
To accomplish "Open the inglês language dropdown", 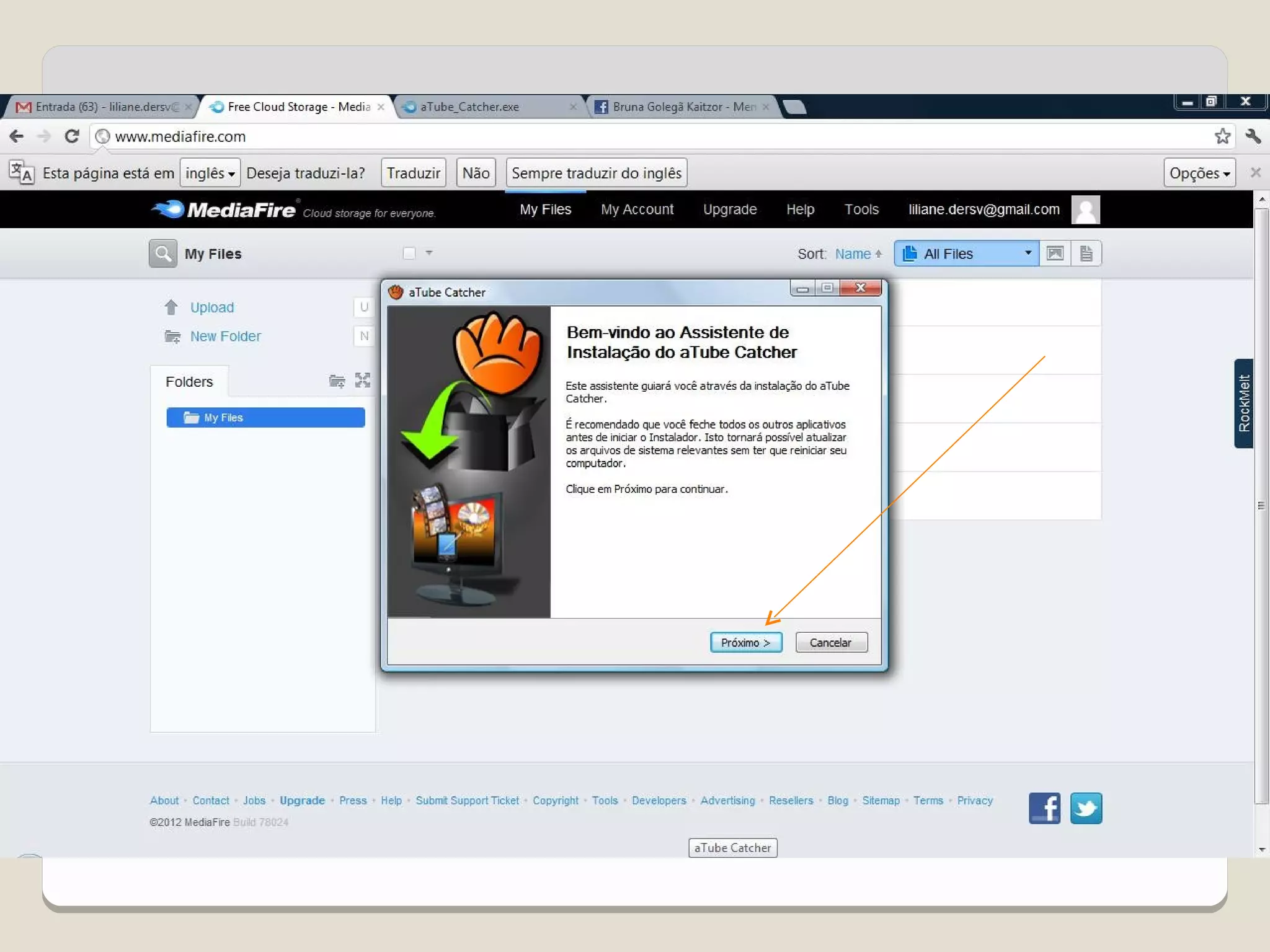I will click(210, 173).
